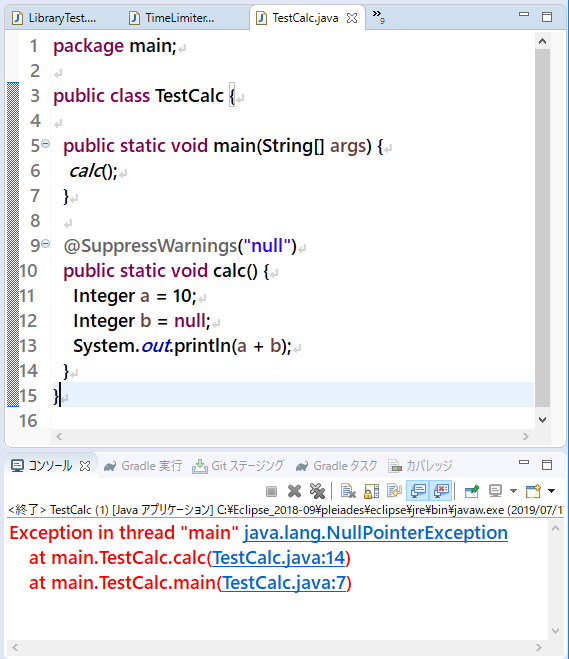The image size is (569, 659).
Task: Click line number 13 in the gutter
Action: click(28, 346)
